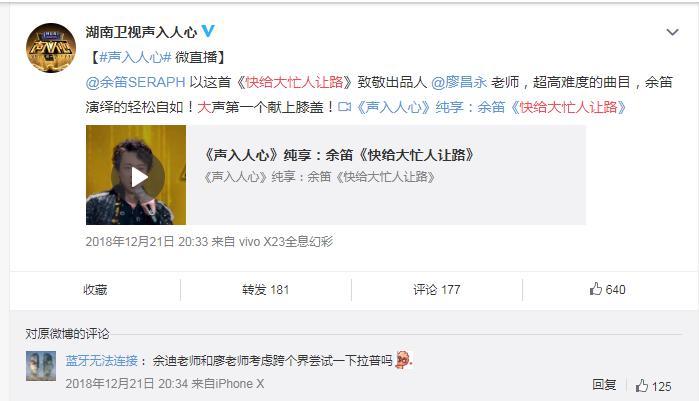The height and width of the screenshot is (401, 699).
Task: Click commenter 蓝牙无法连接 avatar
Action: click(x=41, y=366)
